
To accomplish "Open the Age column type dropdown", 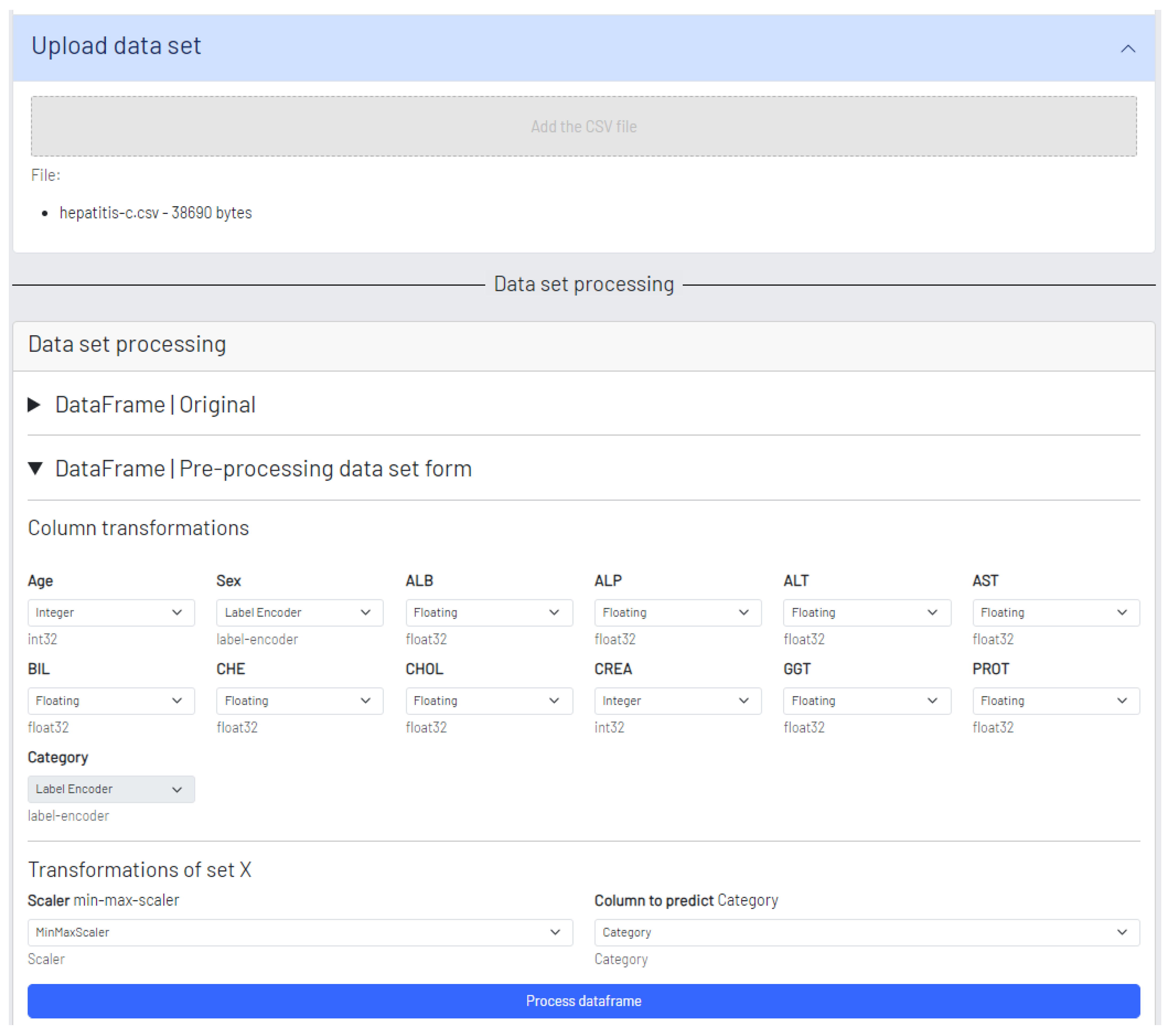I will (111, 612).
